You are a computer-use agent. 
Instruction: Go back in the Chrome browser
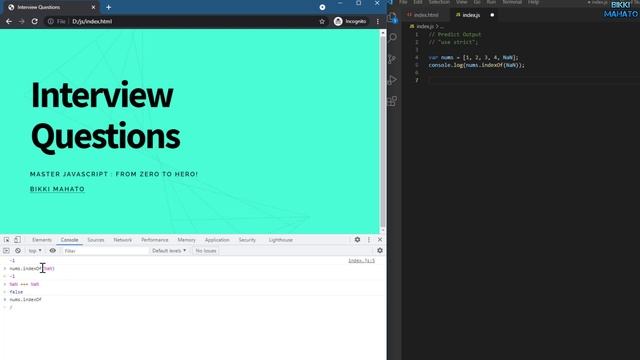[x=9, y=21]
